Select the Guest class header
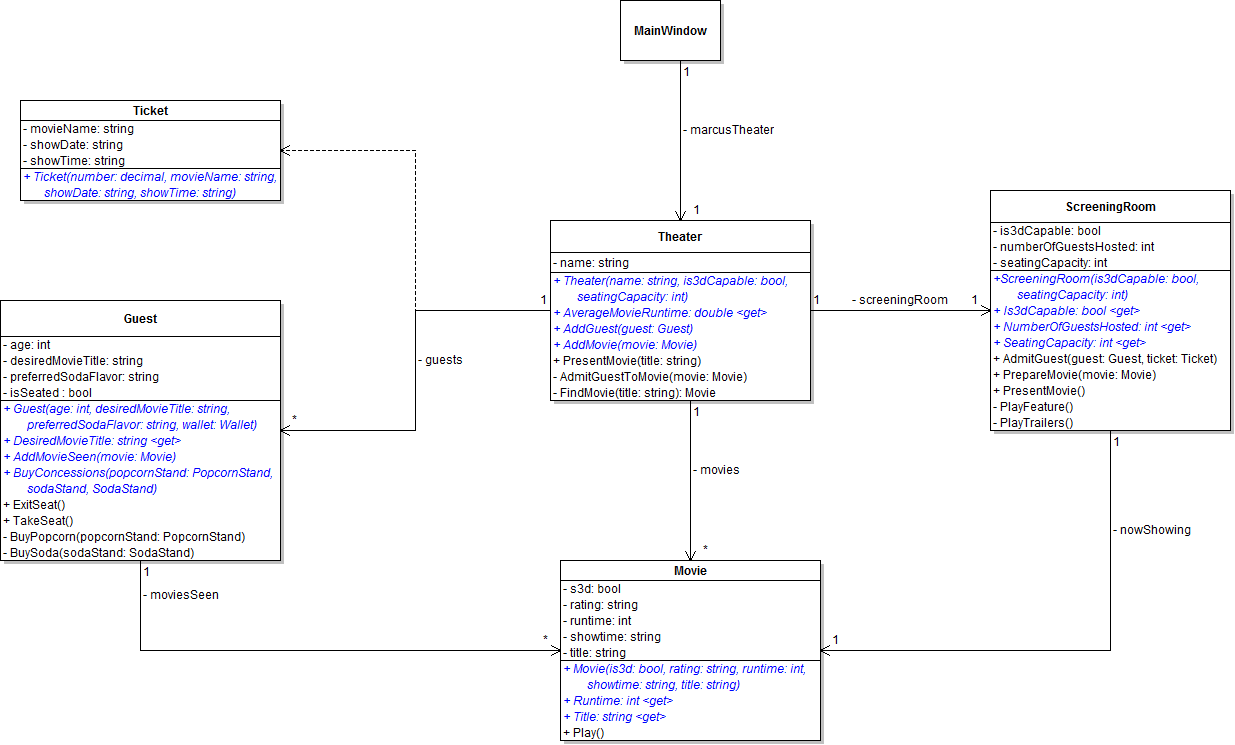 pos(140,319)
